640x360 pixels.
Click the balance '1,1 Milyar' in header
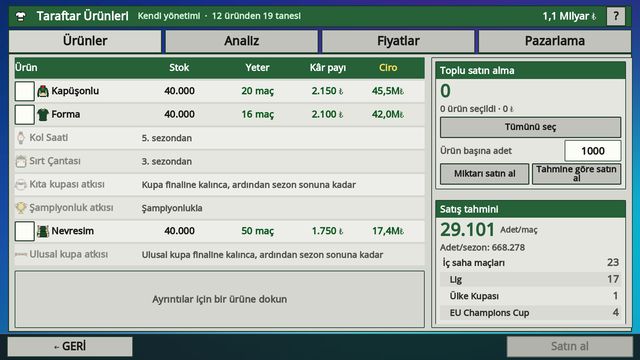click(x=569, y=16)
